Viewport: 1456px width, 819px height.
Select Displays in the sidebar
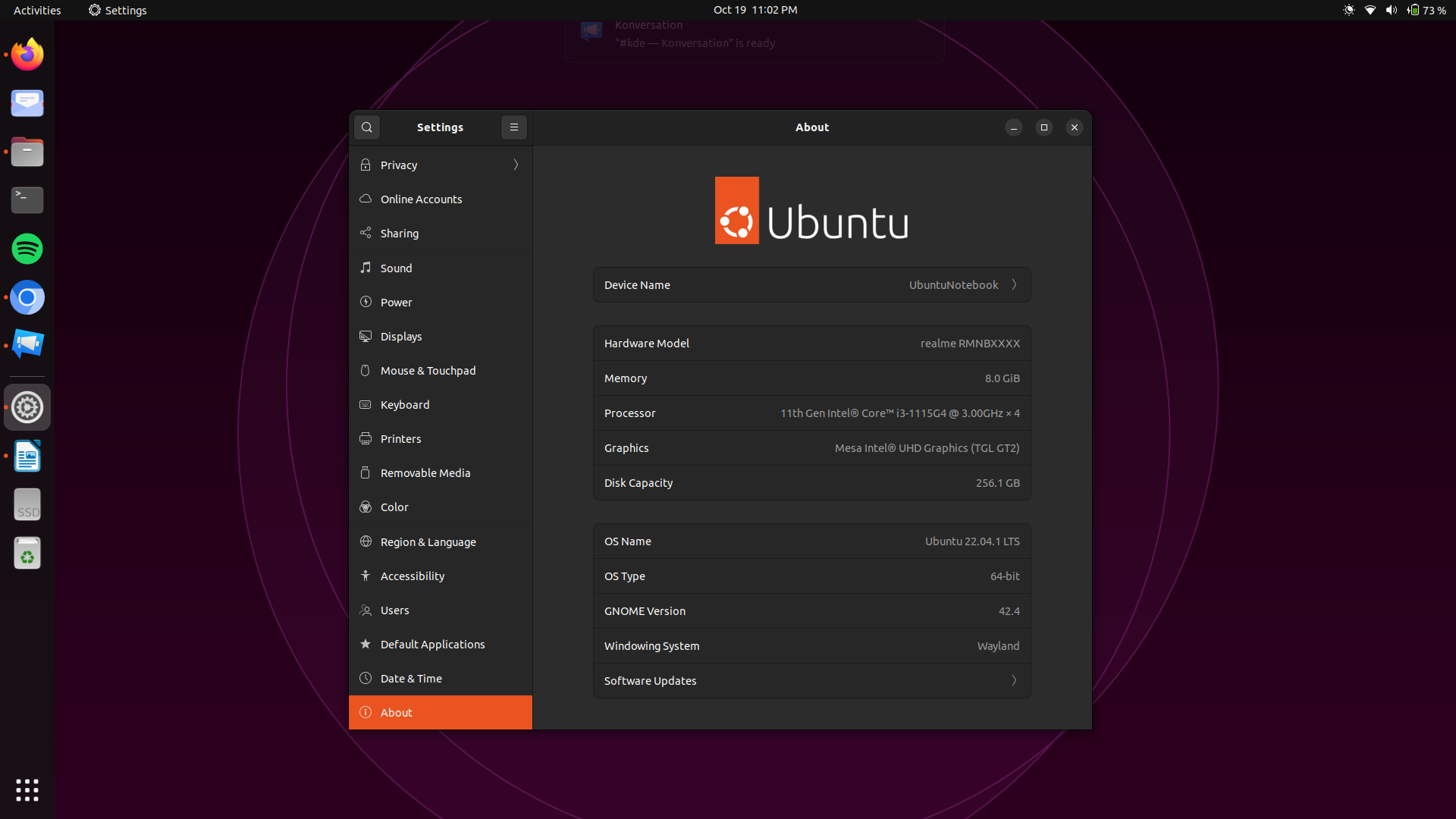coord(401,337)
